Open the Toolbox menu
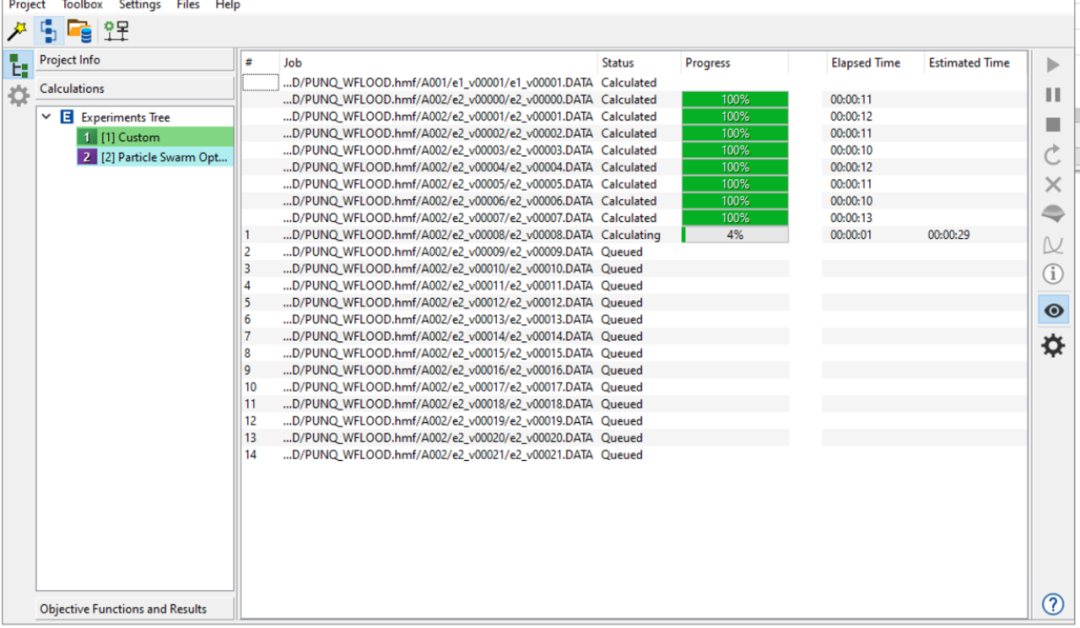This screenshot has height=628, width=1080. coord(82,5)
